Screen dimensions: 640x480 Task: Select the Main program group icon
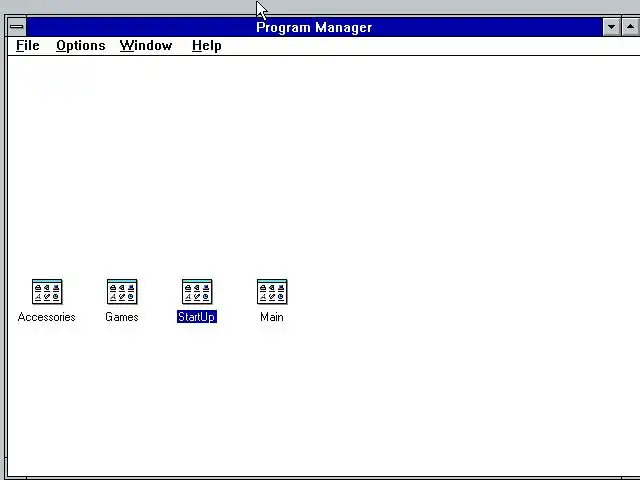tap(272, 291)
